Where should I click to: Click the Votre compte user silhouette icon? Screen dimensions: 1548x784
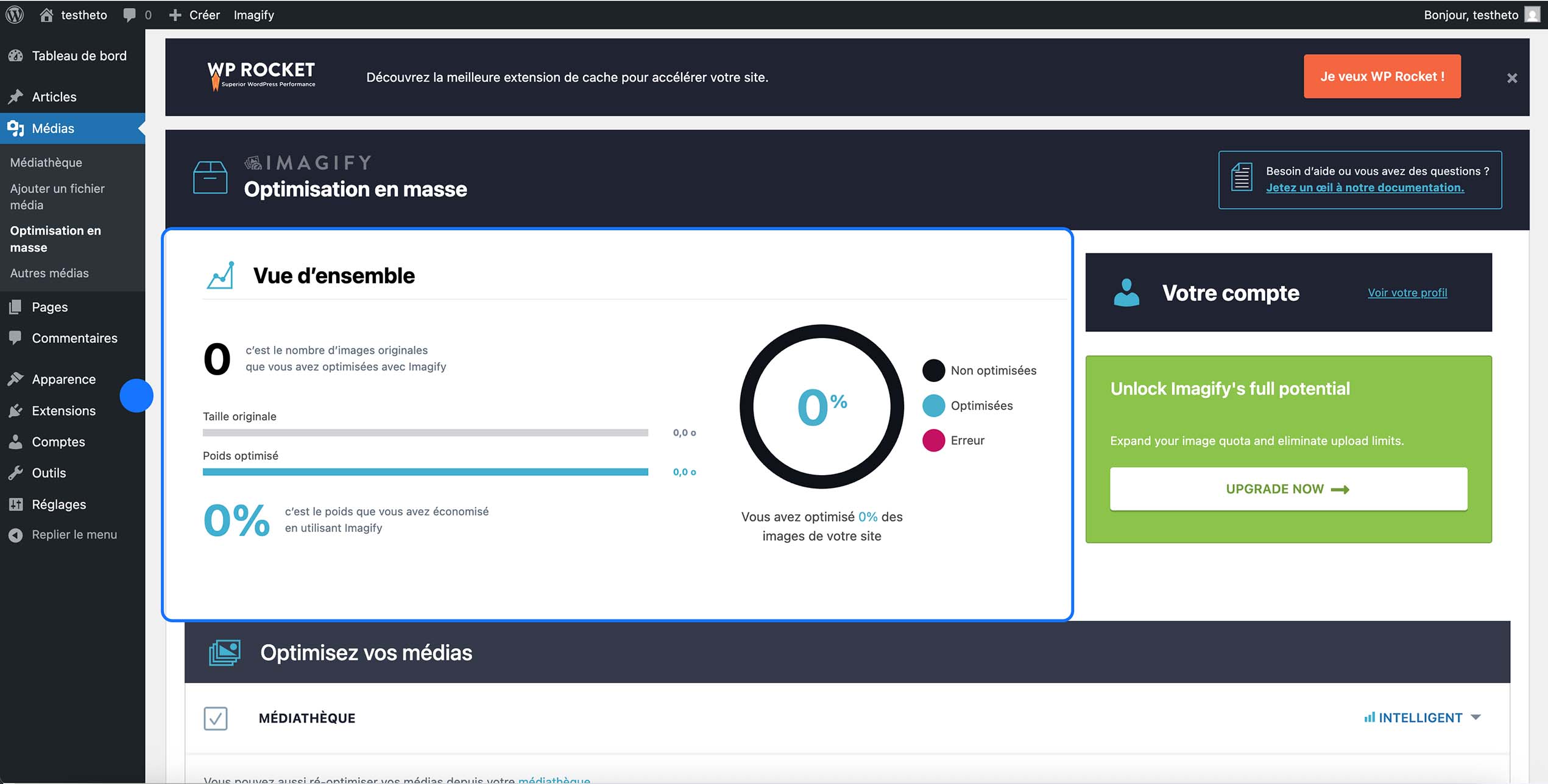pos(1125,293)
